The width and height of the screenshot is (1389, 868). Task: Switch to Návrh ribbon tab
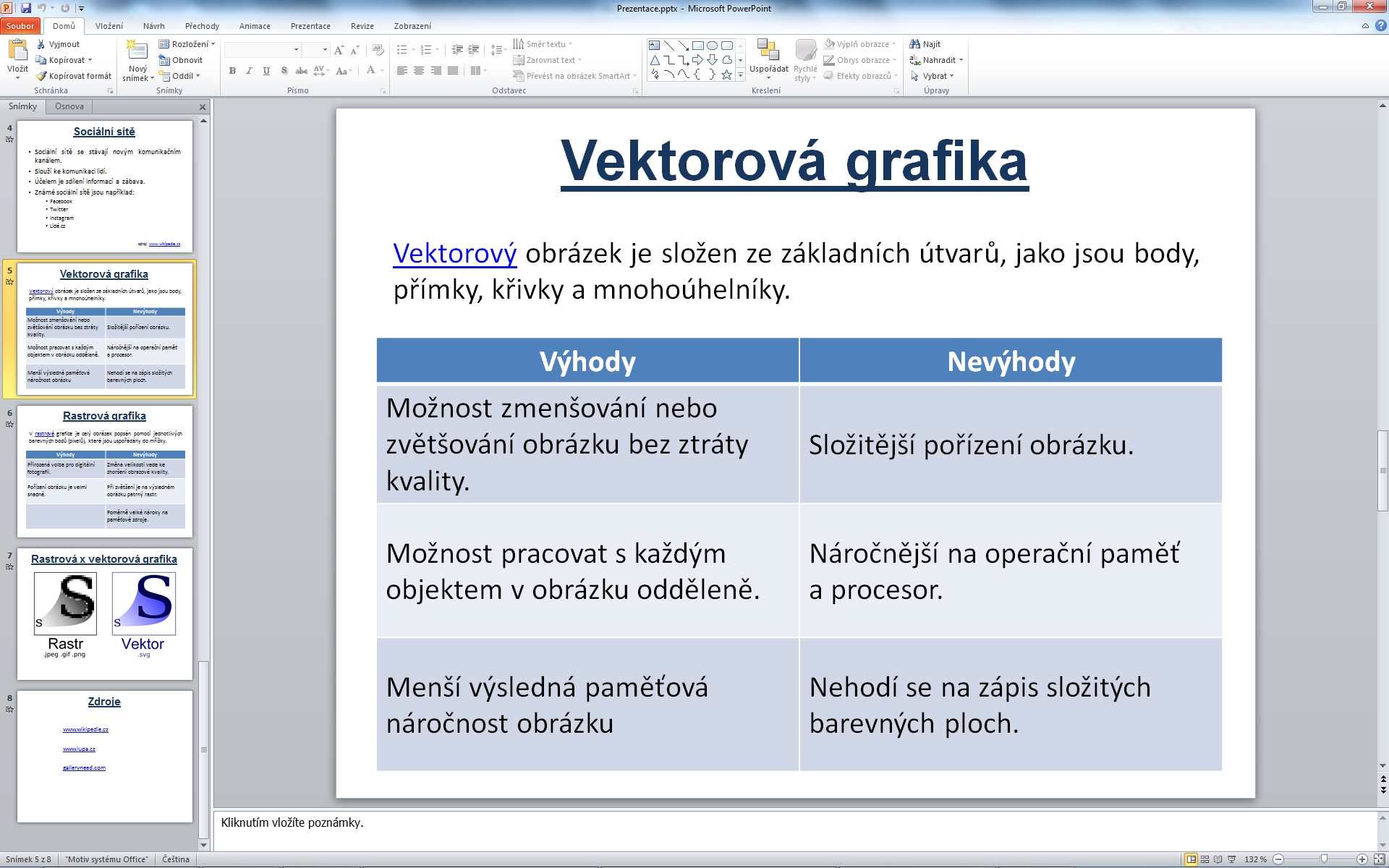(153, 26)
